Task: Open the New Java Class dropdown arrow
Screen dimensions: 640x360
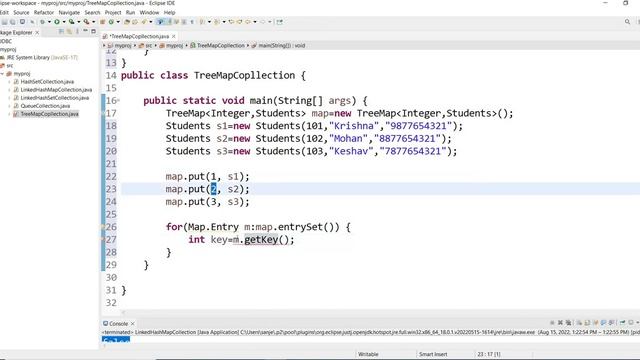Action: [118, 22]
